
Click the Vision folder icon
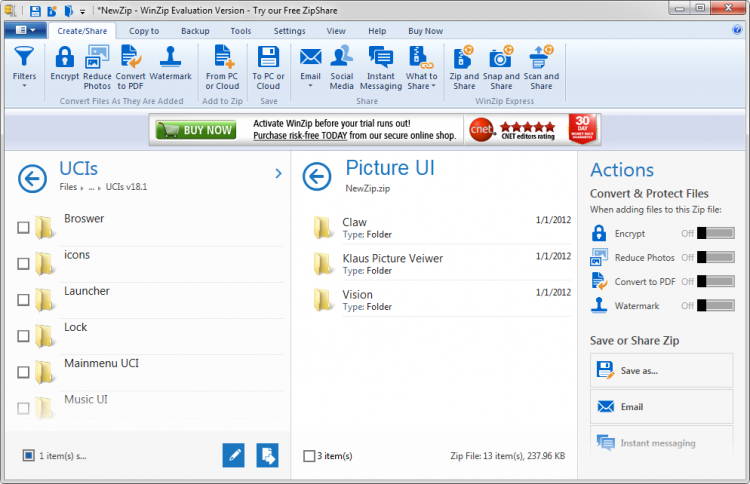click(x=323, y=299)
